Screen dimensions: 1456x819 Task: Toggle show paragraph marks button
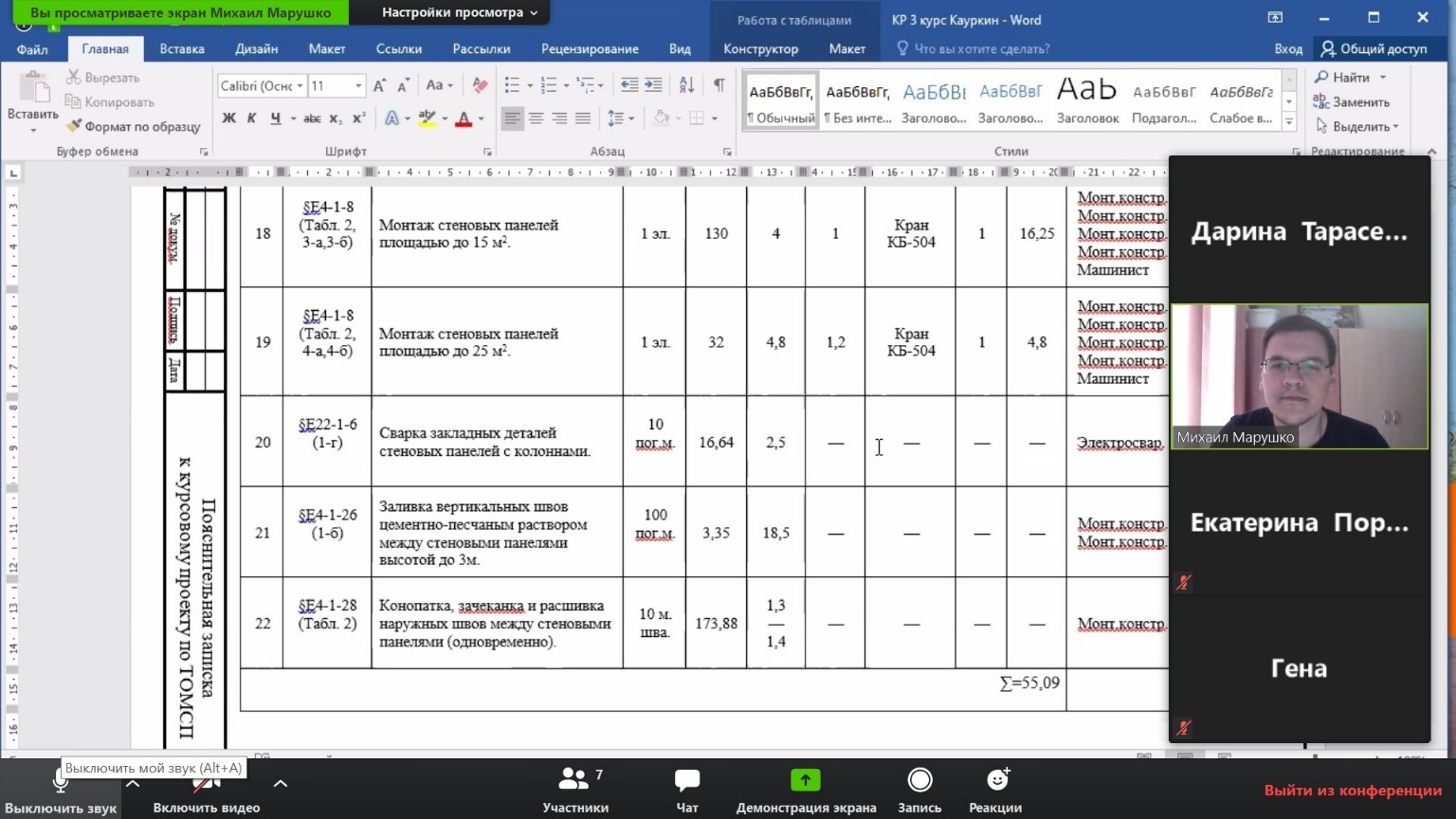(x=719, y=85)
